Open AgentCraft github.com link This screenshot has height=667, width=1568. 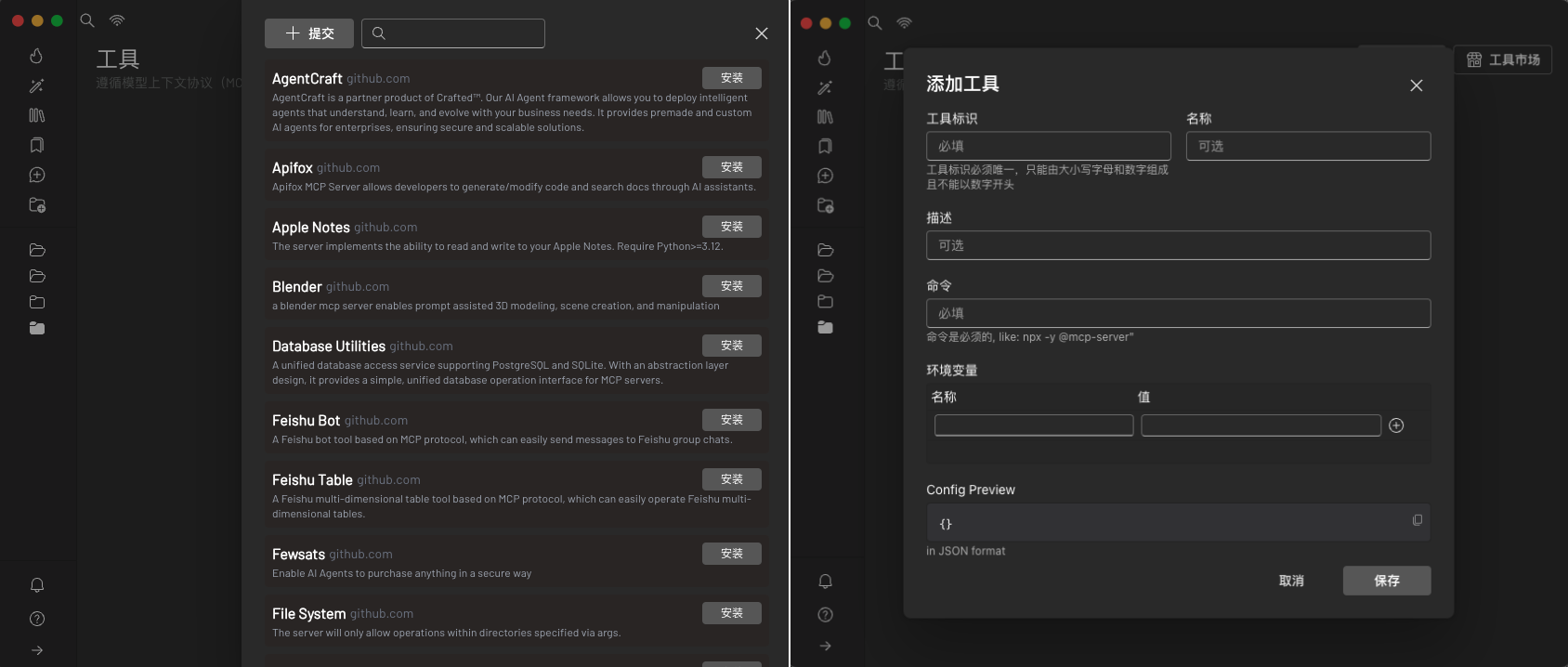pos(378,79)
